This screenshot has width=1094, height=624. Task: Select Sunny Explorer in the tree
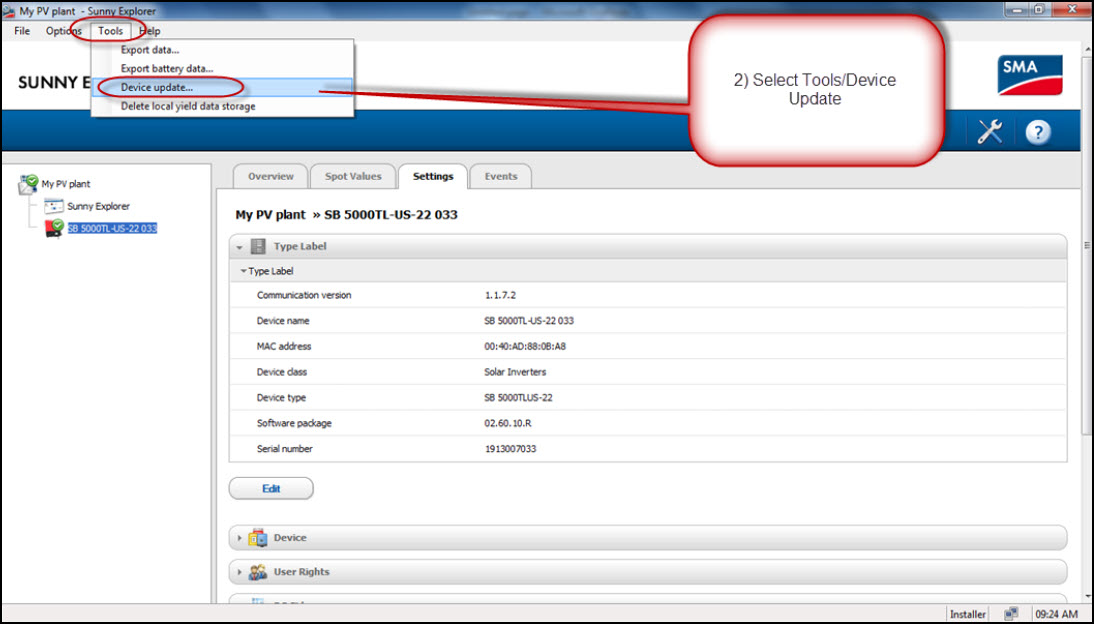click(98, 206)
